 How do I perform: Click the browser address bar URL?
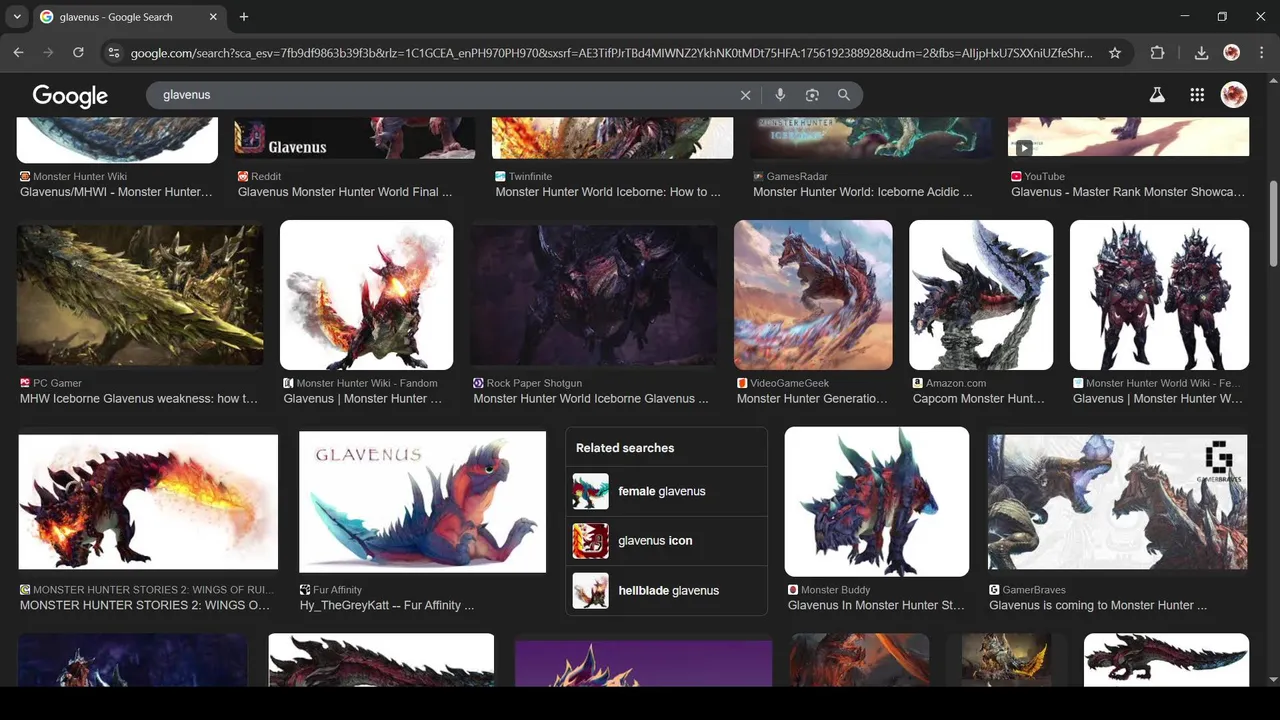pos(611,53)
